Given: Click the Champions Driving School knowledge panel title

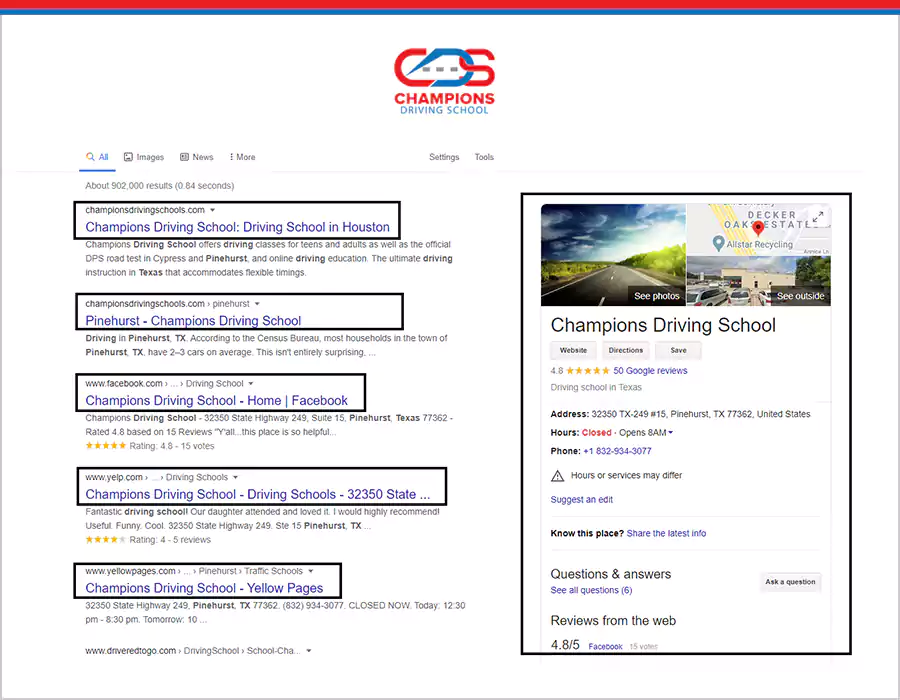Looking at the screenshot, I should [x=663, y=325].
